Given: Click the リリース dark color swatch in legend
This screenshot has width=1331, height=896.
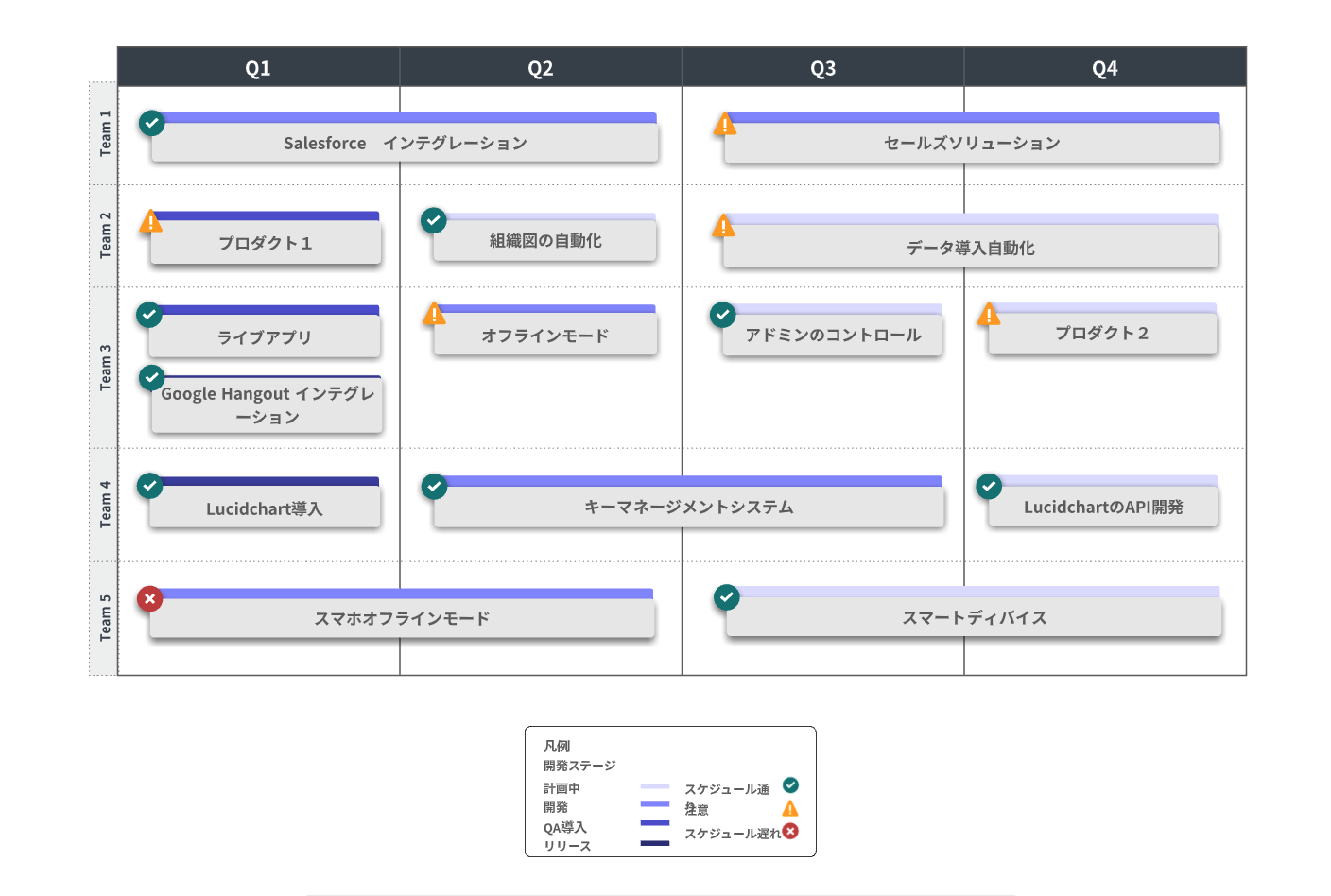Looking at the screenshot, I should (x=654, y=843).
